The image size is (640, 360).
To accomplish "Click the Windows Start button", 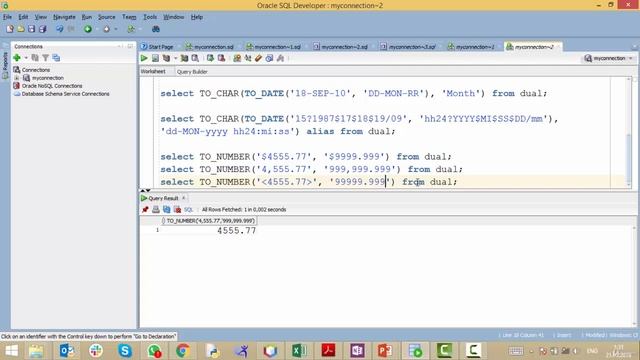I will coord(12,351).
